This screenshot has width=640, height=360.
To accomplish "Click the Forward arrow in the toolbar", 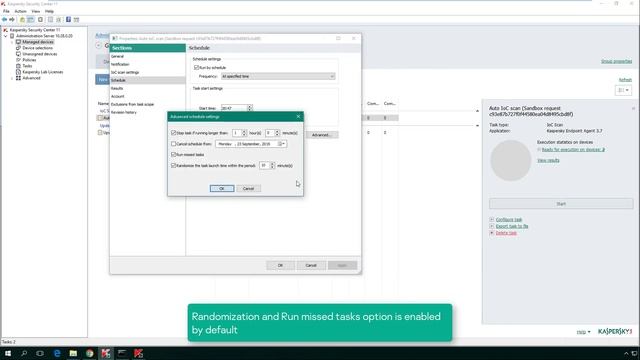I will coord(12,20).
